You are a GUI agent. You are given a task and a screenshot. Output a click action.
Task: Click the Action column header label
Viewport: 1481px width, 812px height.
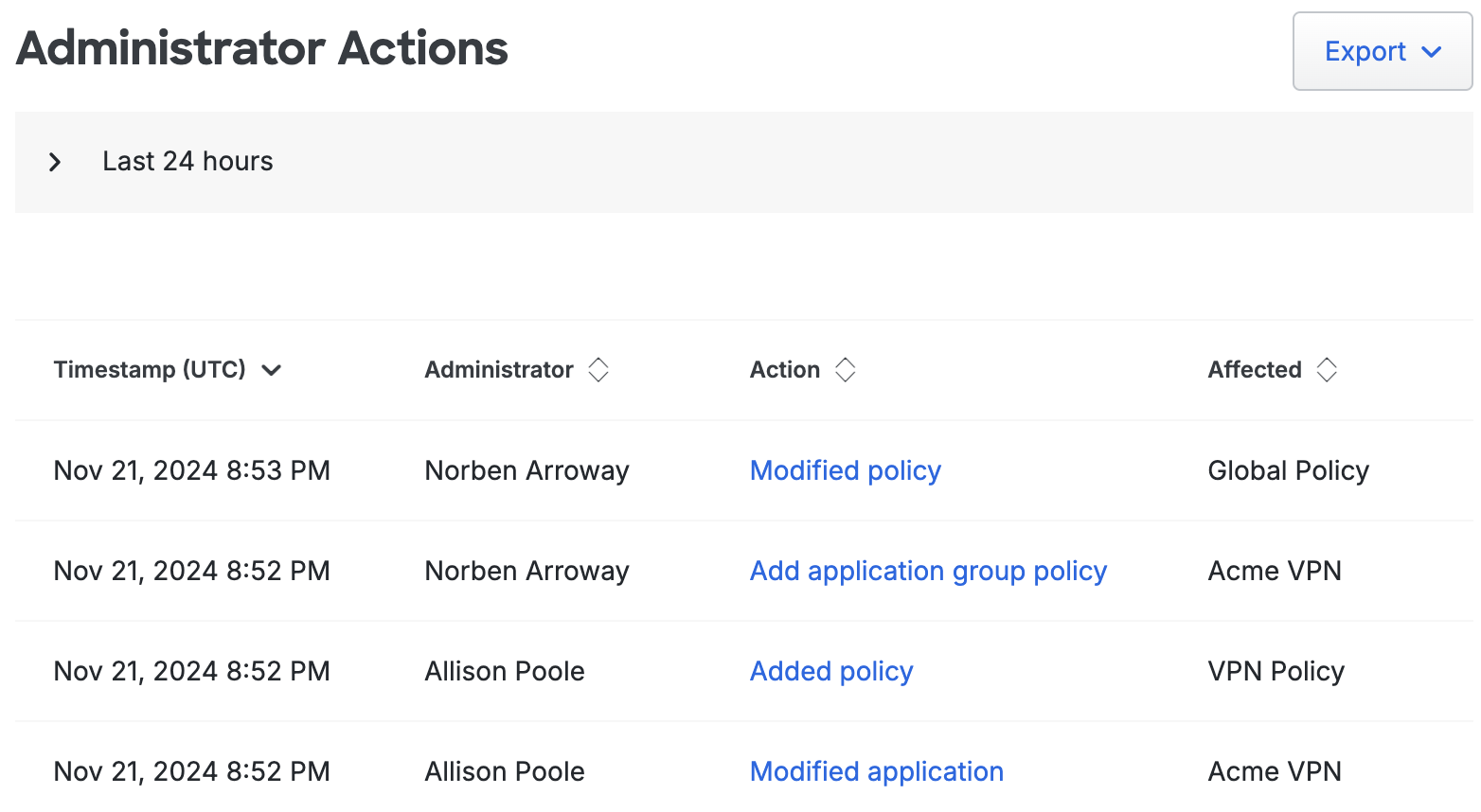point(784,369)
